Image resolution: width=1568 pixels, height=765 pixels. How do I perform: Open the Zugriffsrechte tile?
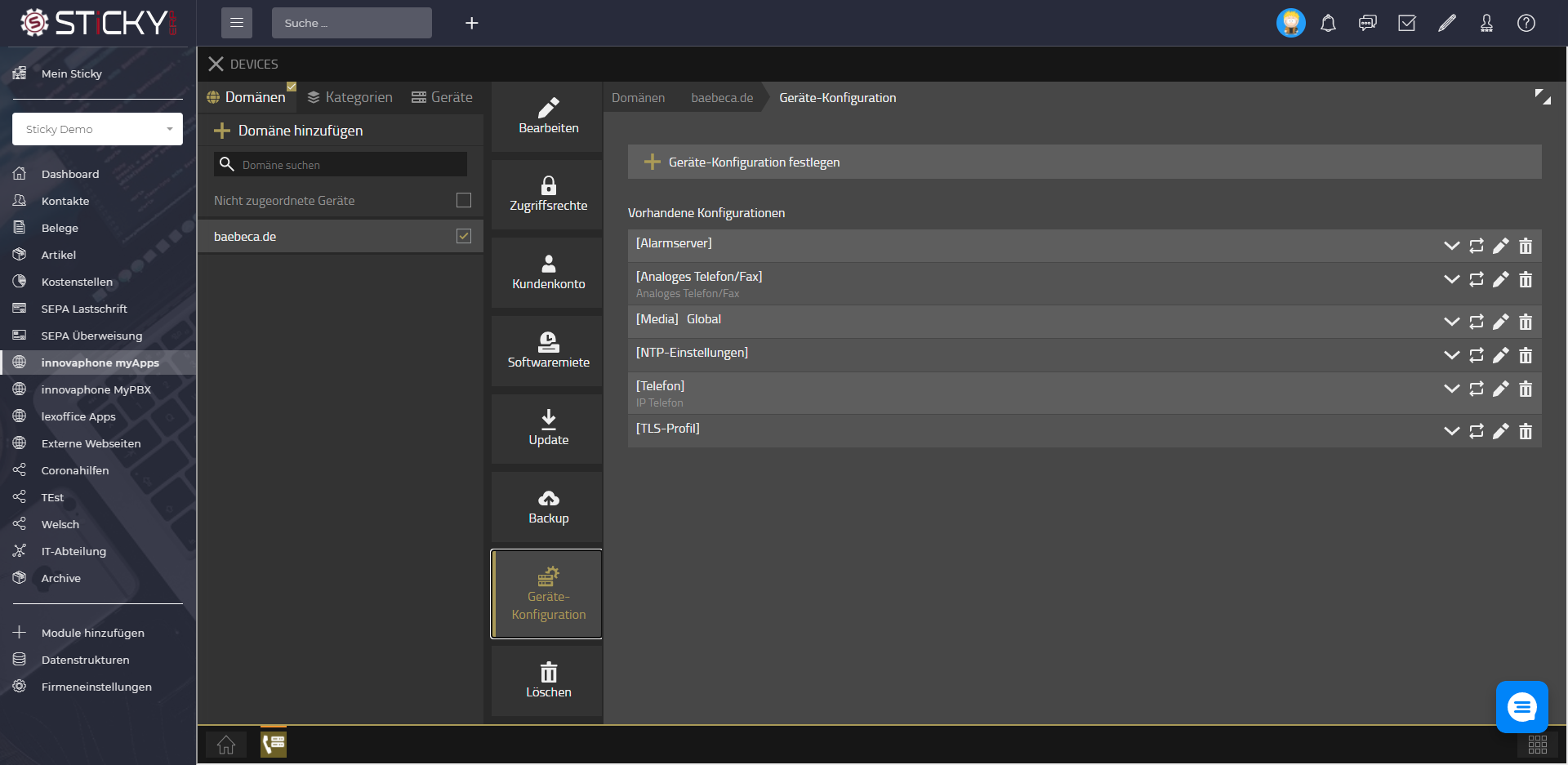click(548, 194)
